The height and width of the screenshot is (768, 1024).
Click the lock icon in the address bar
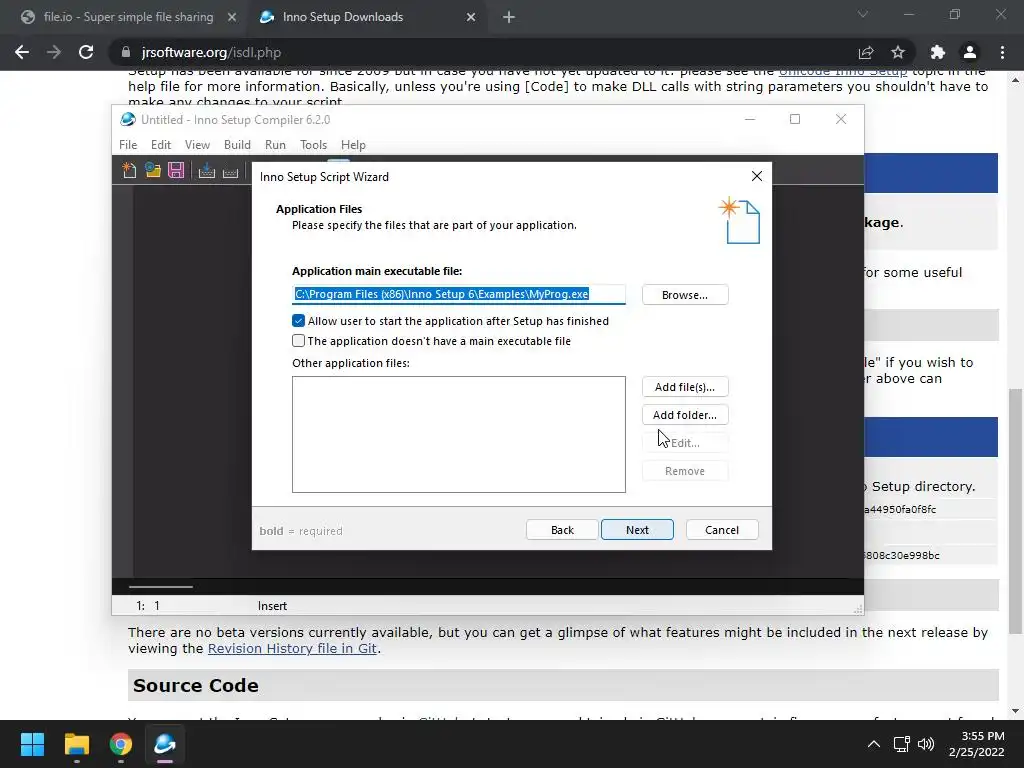[125, 52]
